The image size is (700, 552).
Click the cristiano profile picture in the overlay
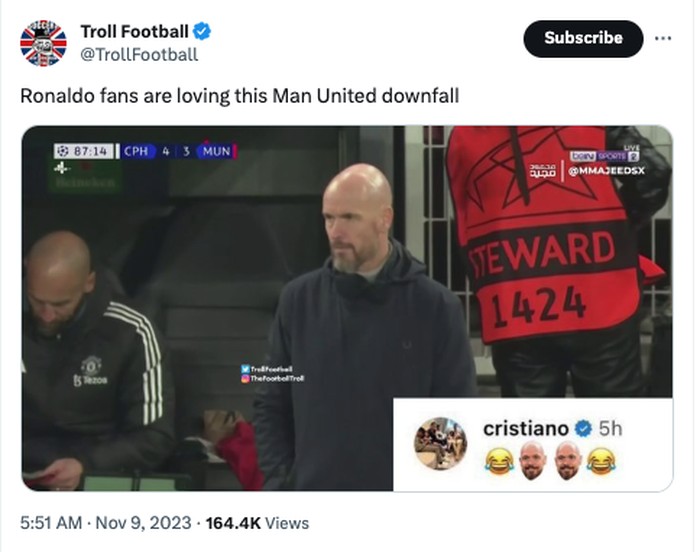pos(440,443)
